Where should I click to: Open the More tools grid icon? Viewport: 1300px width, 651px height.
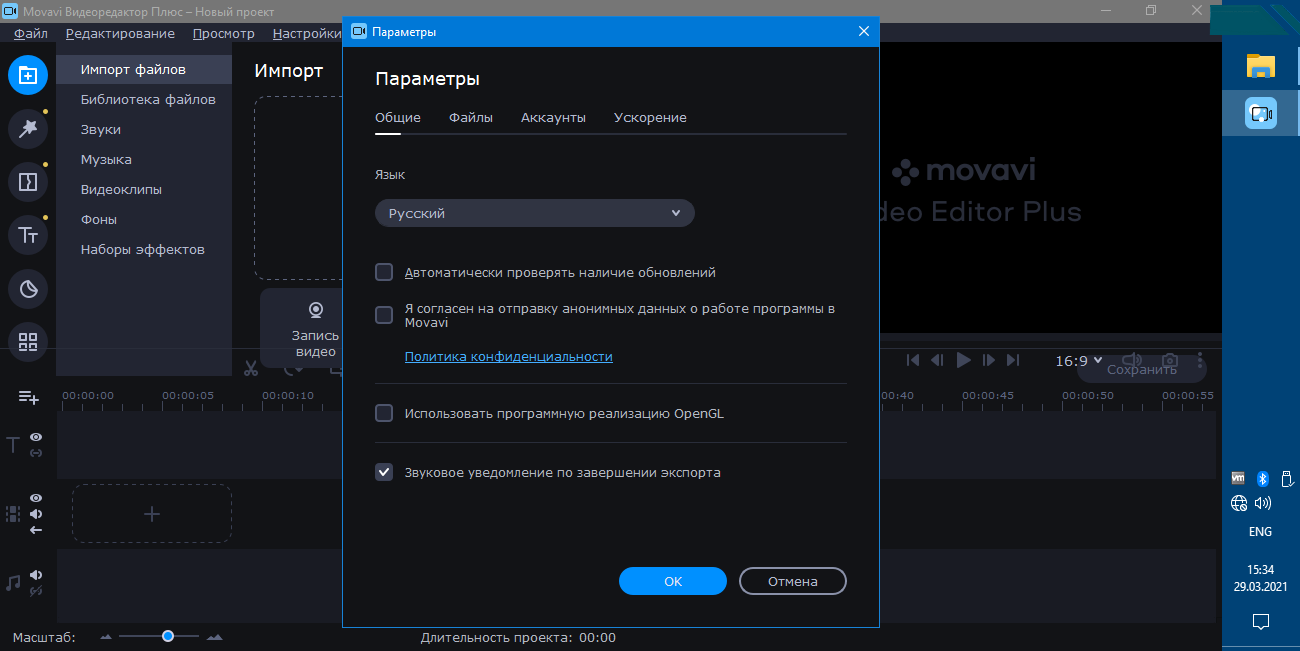(28, 342)
